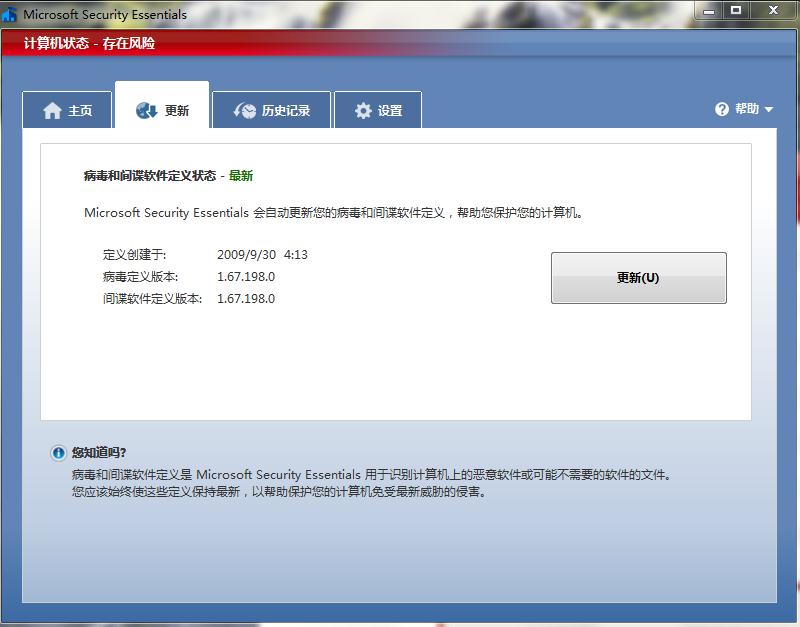Viewport: 800px width, 627px height.
Task: Click the gear icon on 设置 tab
Action: click(x=363, y=110)
